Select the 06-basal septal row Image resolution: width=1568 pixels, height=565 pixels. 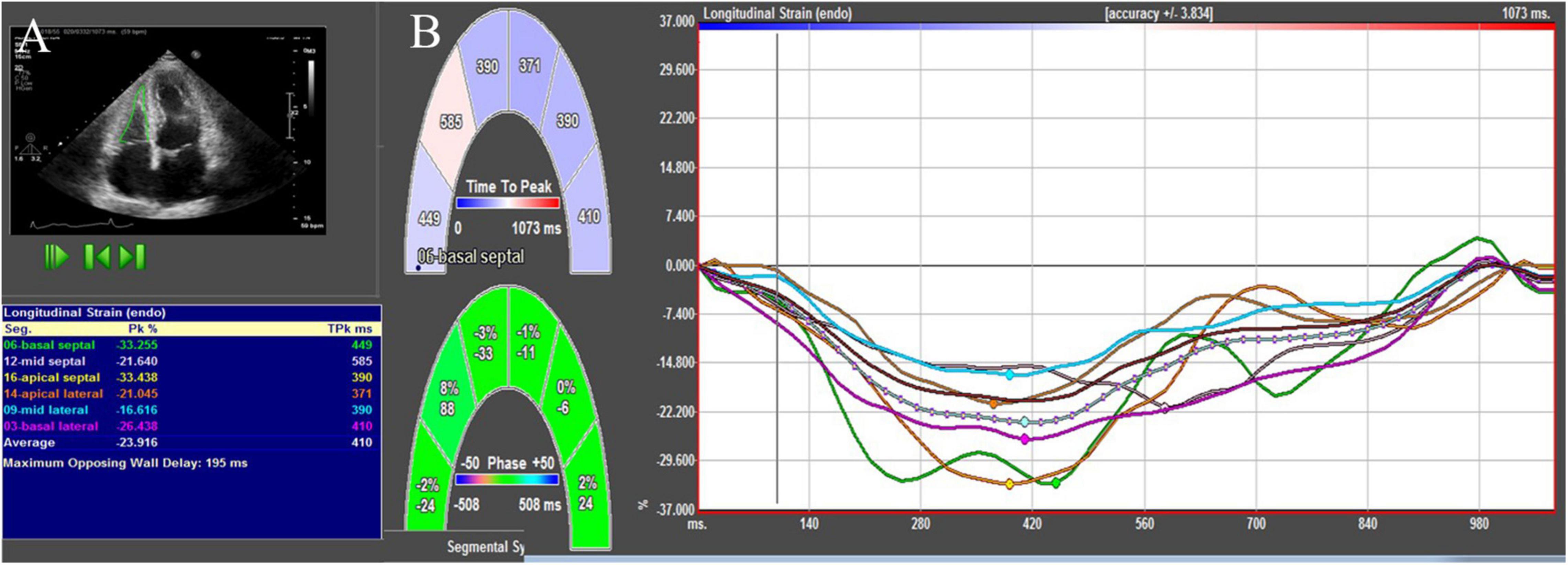tap(191, 345)
